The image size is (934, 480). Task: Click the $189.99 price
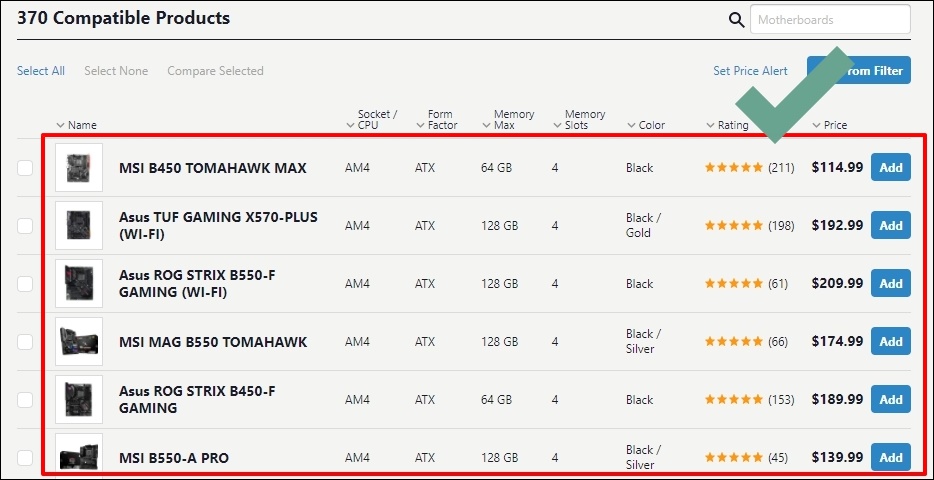click(x=837, y=399)
